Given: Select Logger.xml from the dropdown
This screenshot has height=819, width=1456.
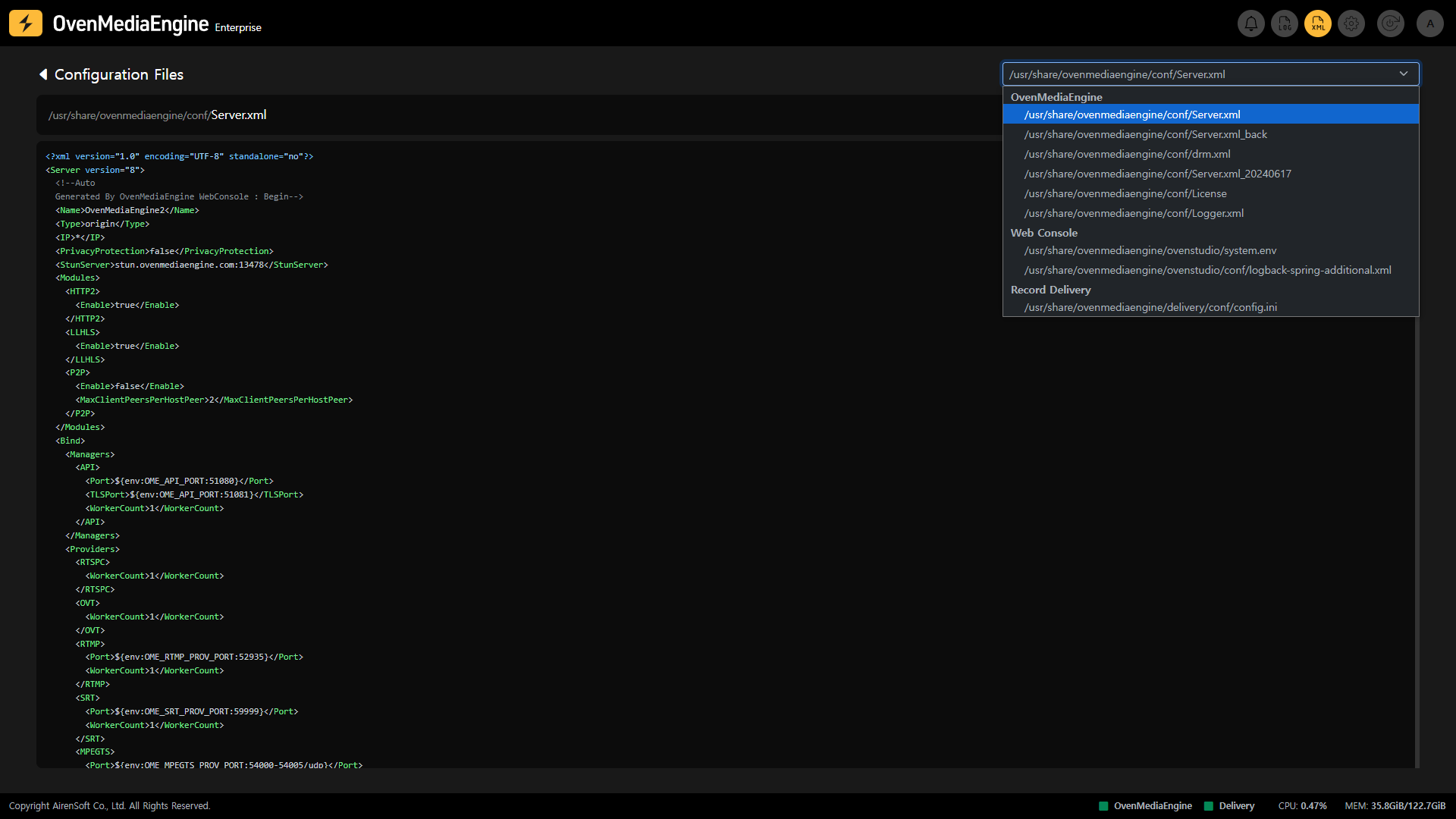Looking at the screenshot, I should pyautogui.click(x=1134, y=213).
